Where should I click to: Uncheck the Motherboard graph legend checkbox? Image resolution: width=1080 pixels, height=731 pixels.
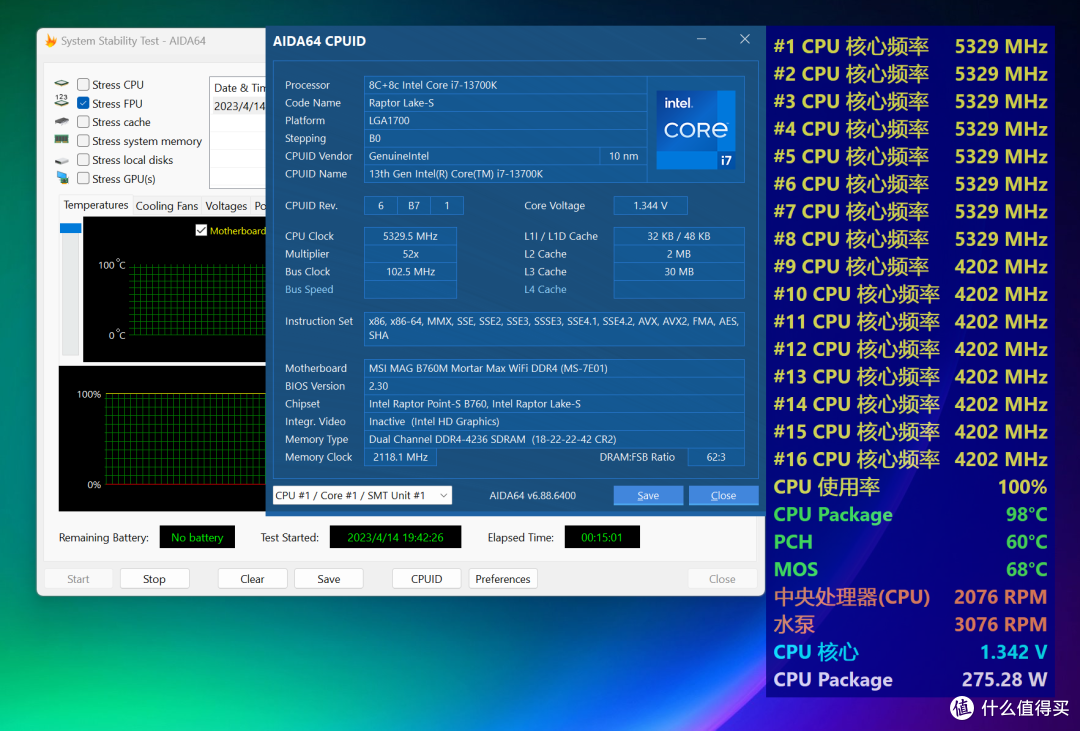tap(201, 230)
